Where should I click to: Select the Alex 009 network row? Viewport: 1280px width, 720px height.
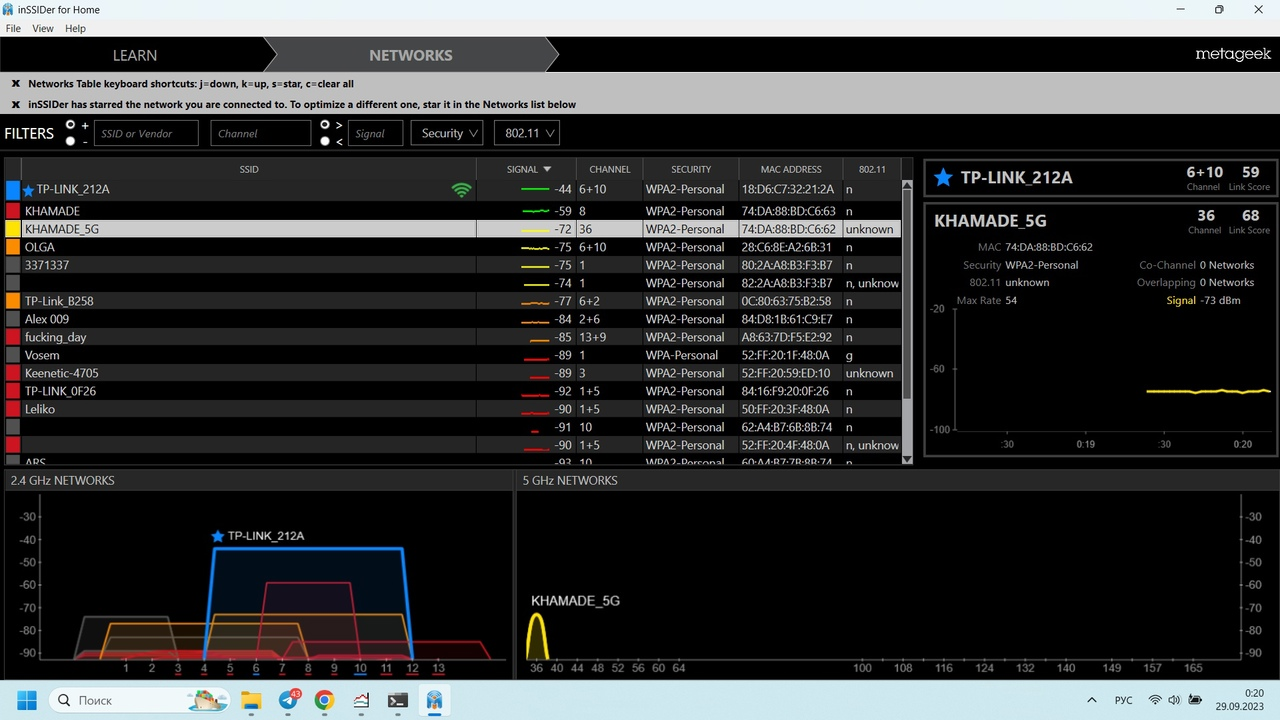click(453, 319)
